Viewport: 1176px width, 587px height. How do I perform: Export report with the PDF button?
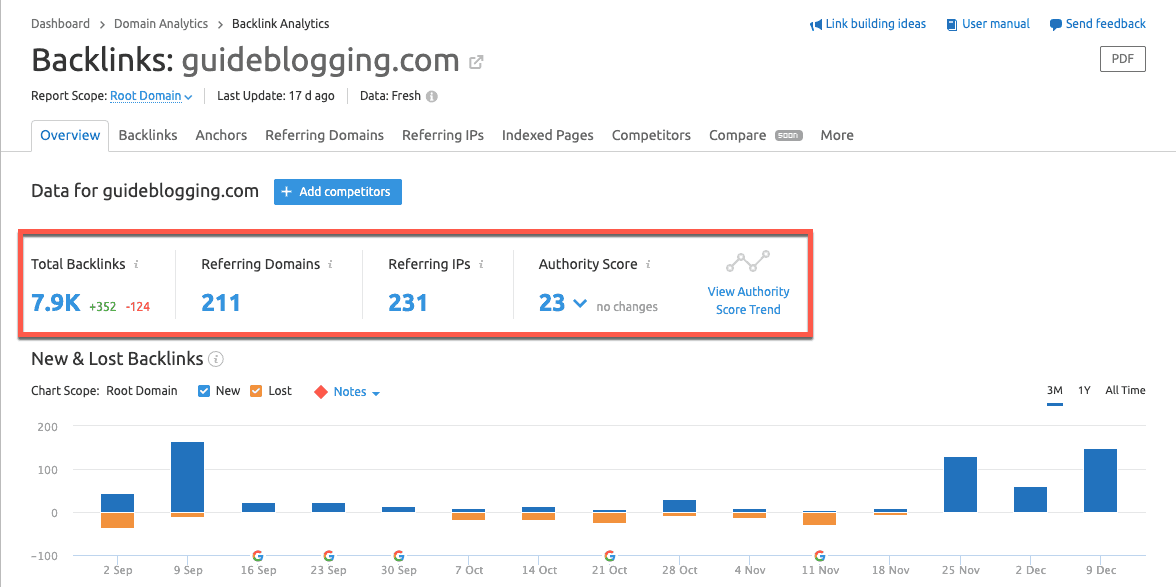(x=1123, y=59)
